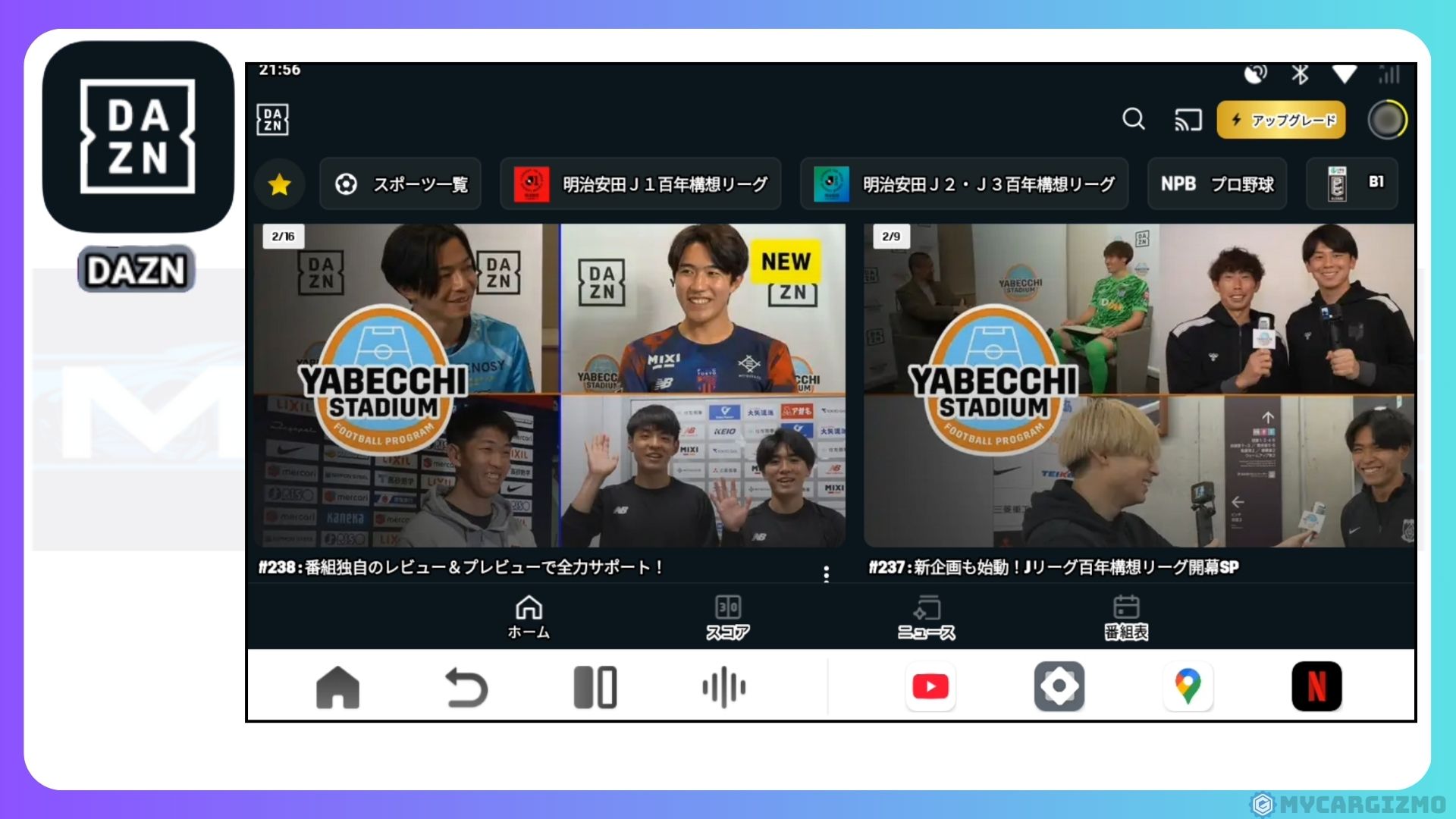Screen dimensions: 1456x819
Task: Open the user profile avatar
Action: pos(1387,120)
